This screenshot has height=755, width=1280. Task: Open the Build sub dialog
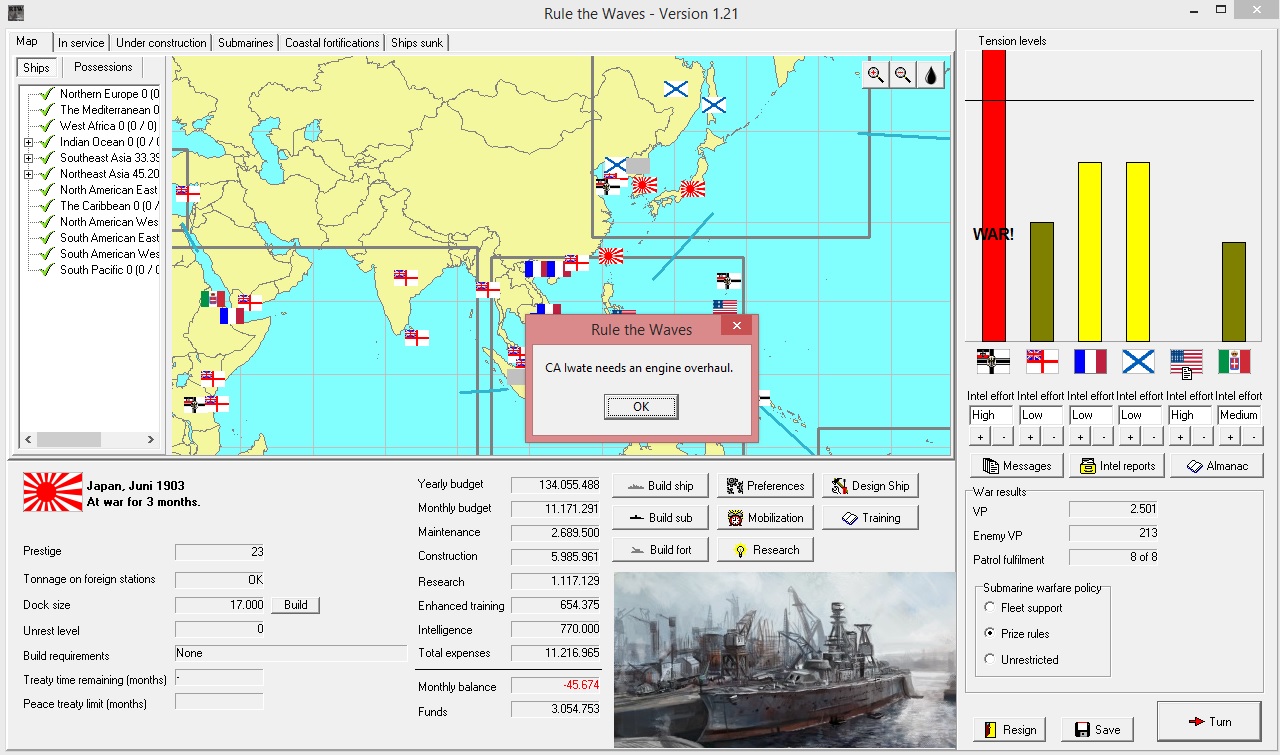tap(660, 518)
